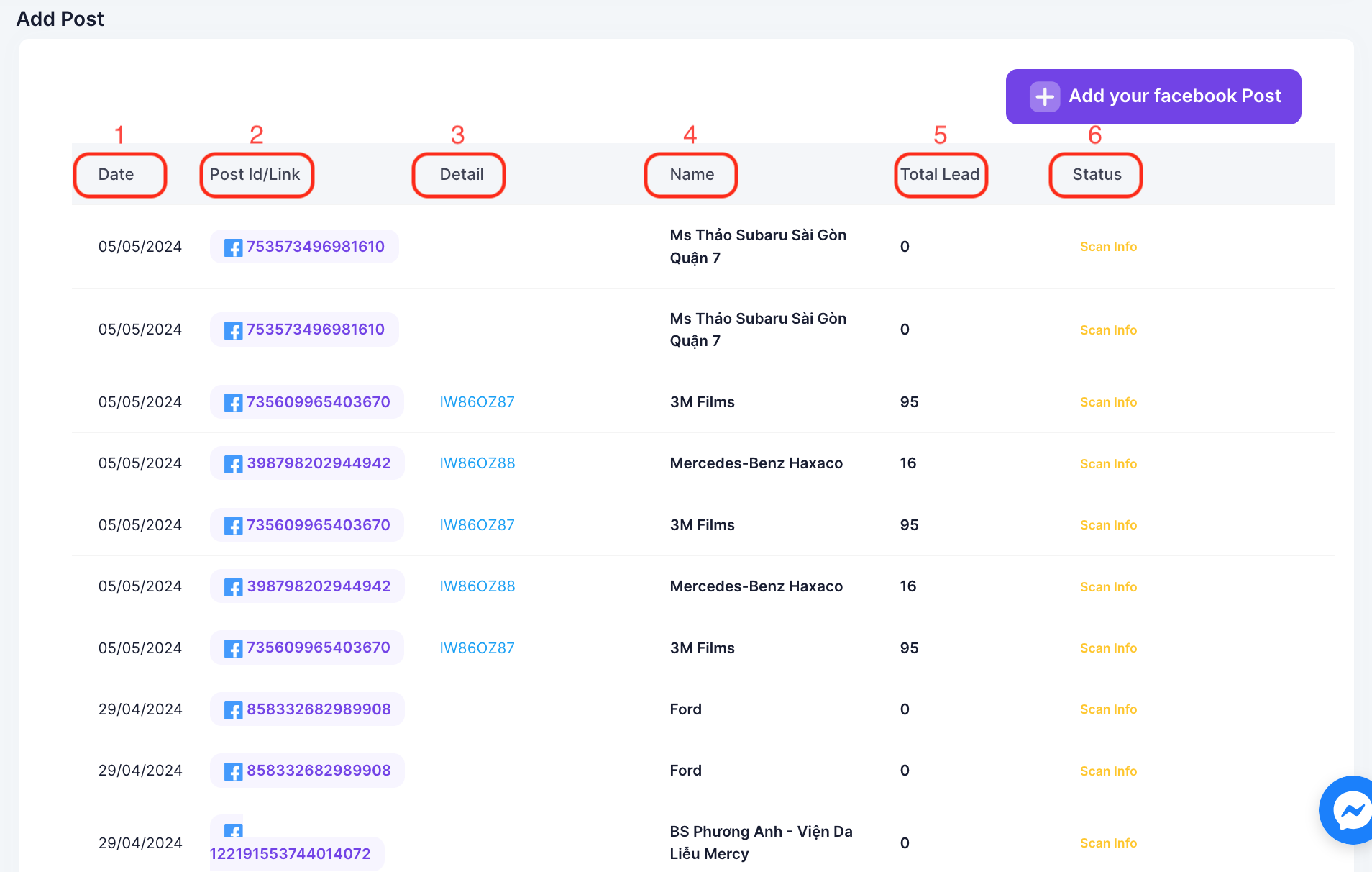Select the Name column header
1372x872 pixels.
692,175
